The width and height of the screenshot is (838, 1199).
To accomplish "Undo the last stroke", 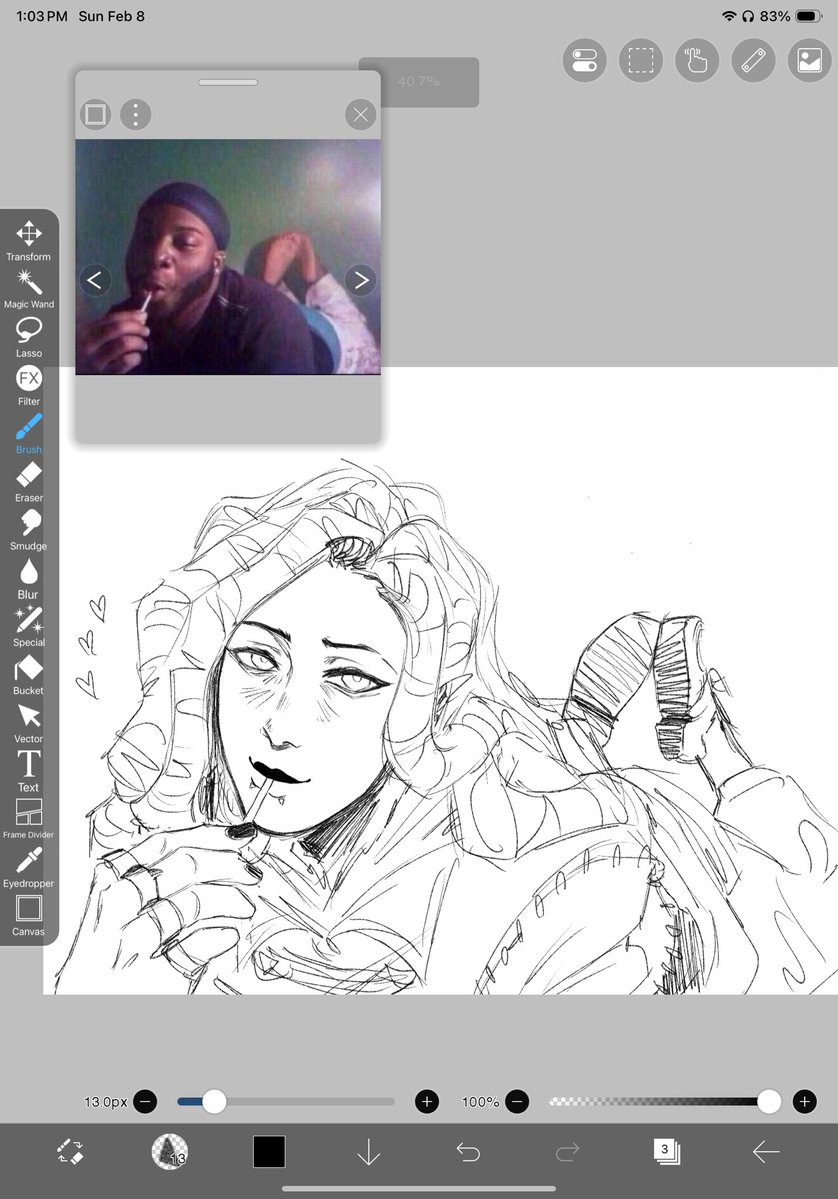I will 468,1152.
